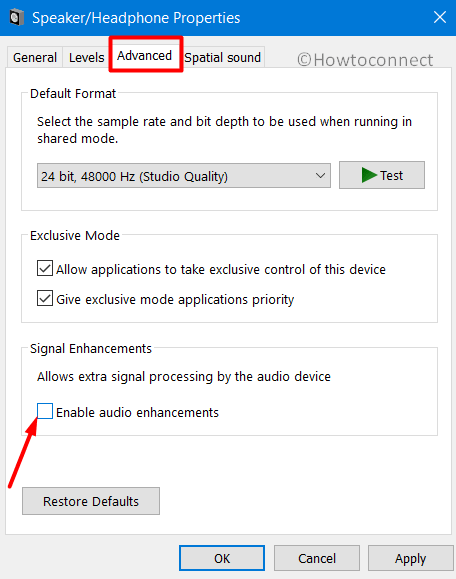Click the Restore Defaults button
This screenshot has width=456, height=579.
91,501
